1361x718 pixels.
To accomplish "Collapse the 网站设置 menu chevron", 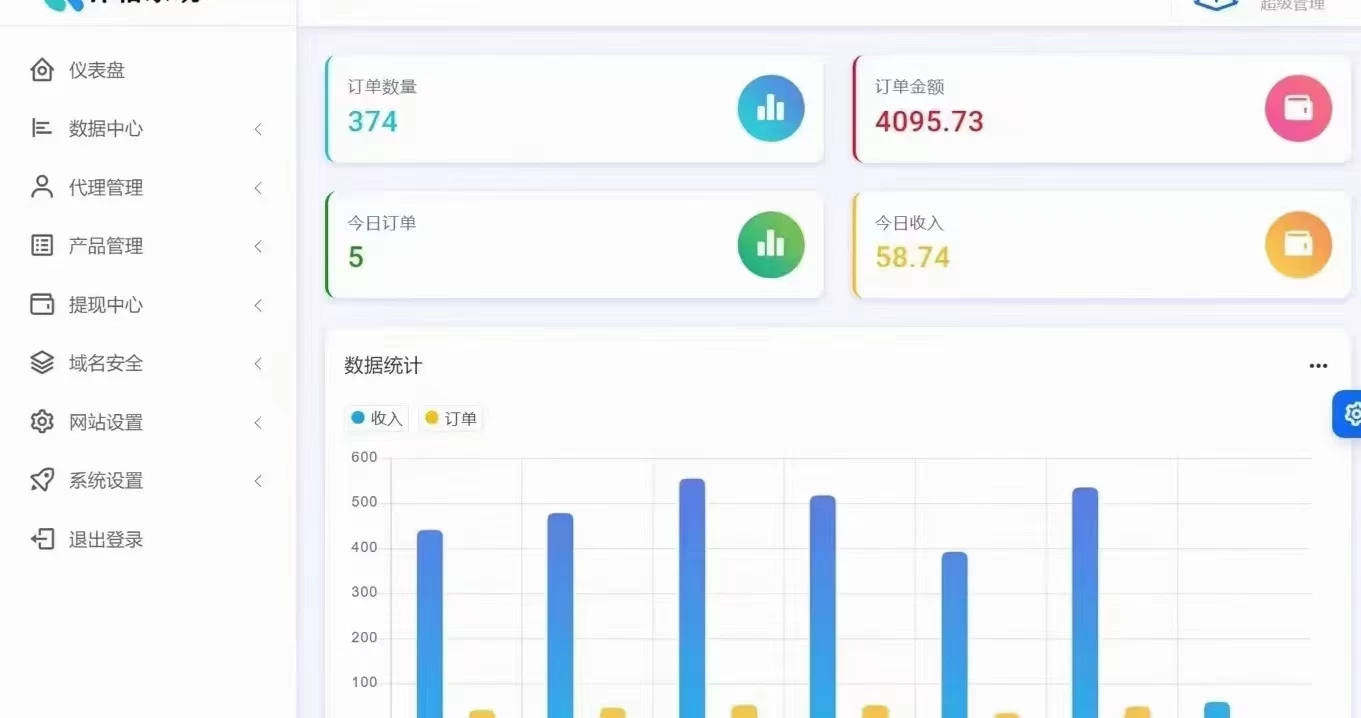I will [258, 422].
